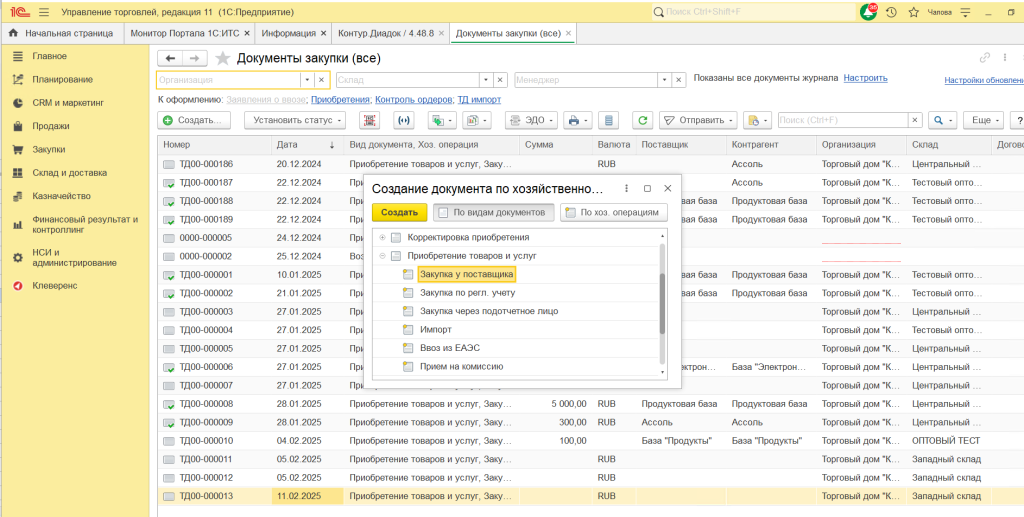1024x517 pixels.
Task: Go to home page icon tab
Action: tap(12, 33)
